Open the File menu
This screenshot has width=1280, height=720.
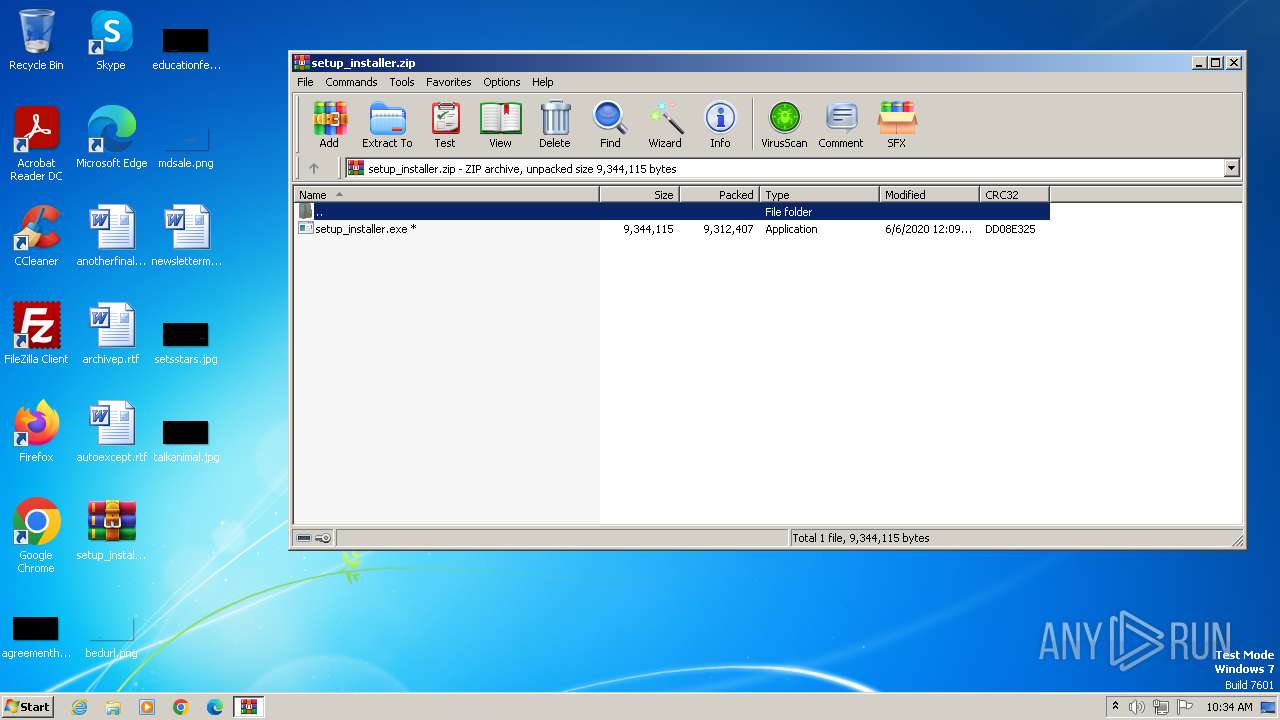(x=305, y=82)
